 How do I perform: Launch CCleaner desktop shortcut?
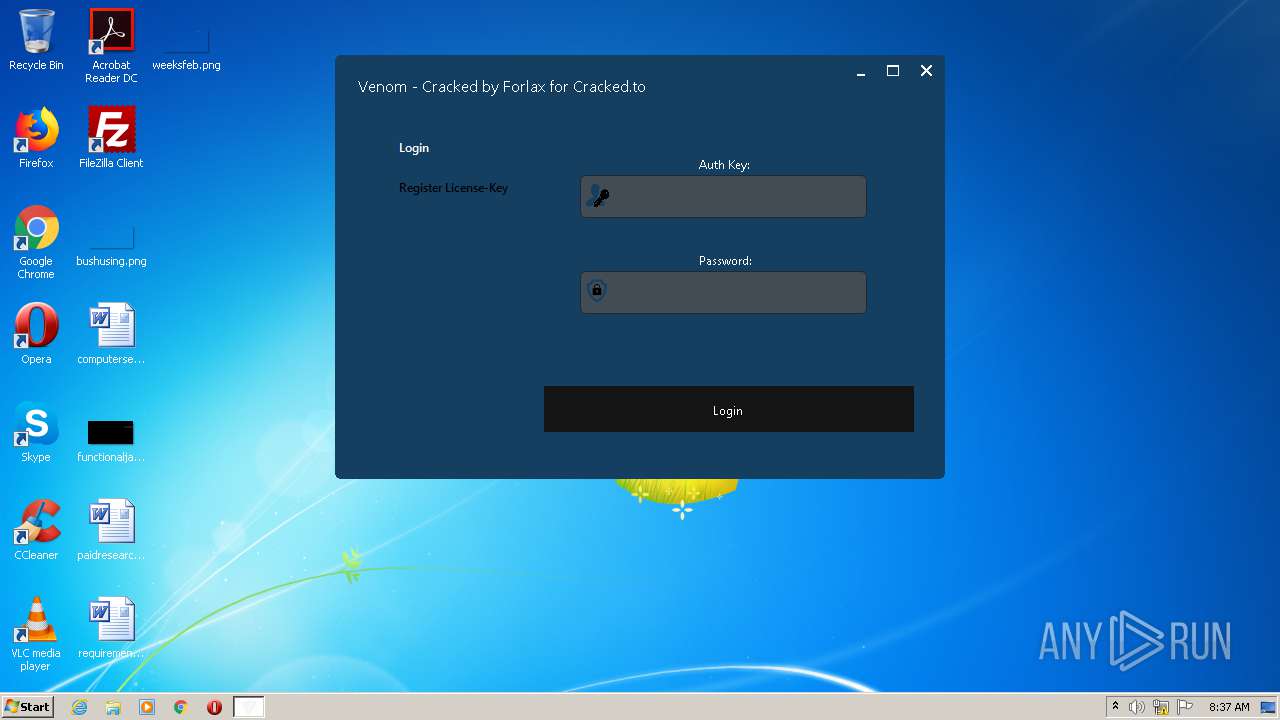pyautogui.click(x=36, y=530)
